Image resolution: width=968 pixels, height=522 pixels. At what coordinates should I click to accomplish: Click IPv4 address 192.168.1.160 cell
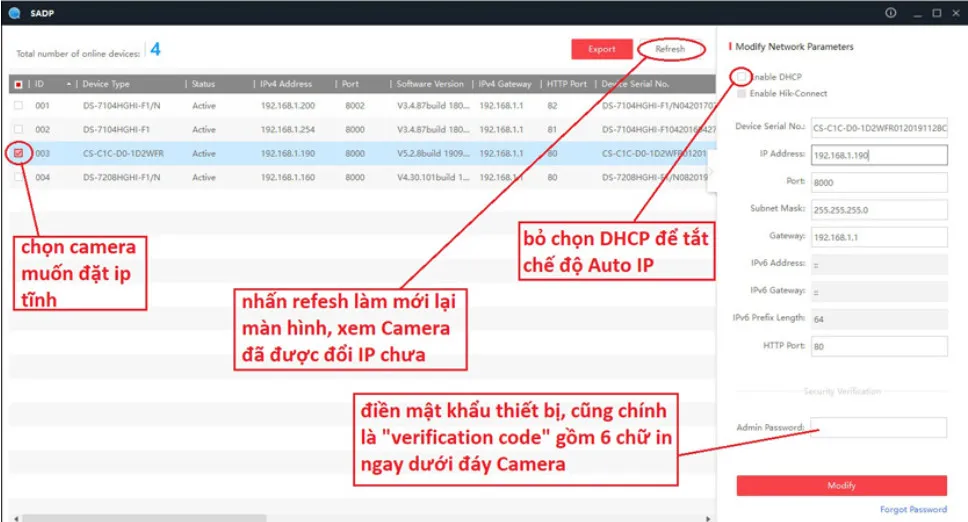[288, 177]
